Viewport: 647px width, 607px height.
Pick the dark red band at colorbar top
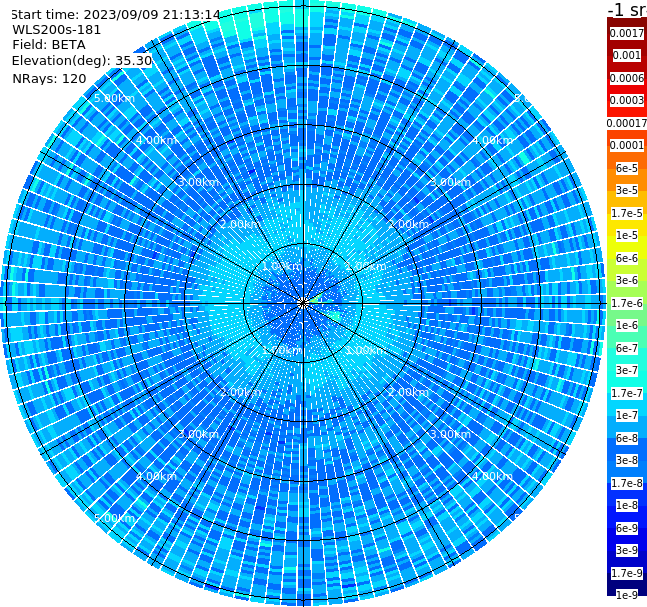pos(627,22)
